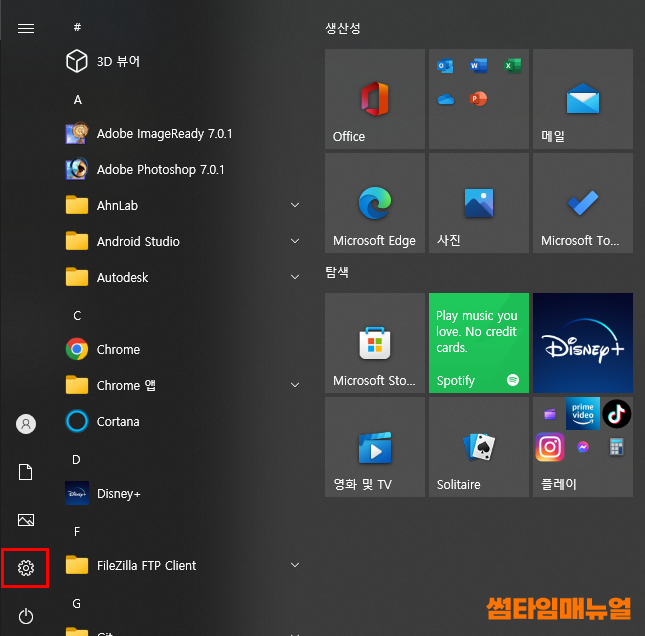Open Calculator in the 플레이 tile
This screenshot has height=636, width=645.
pyautogui.click(x=616, y=447)
